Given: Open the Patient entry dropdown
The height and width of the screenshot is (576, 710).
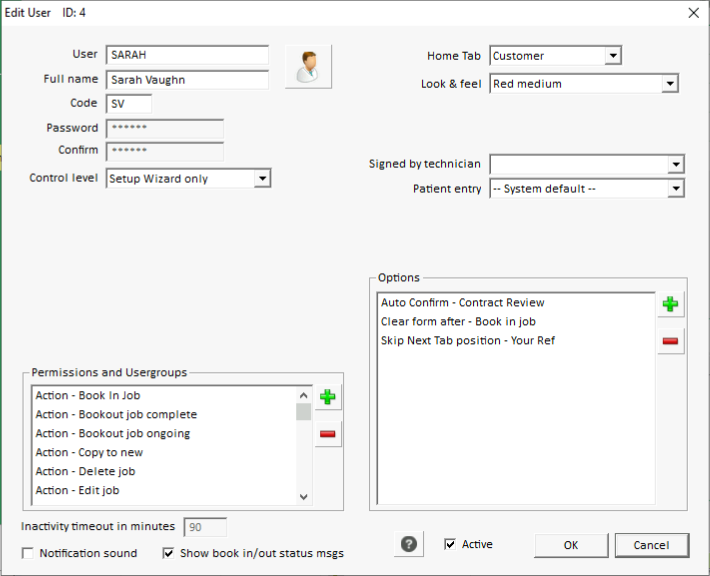Looking at the screenshot, I should [x=676, y=188].
